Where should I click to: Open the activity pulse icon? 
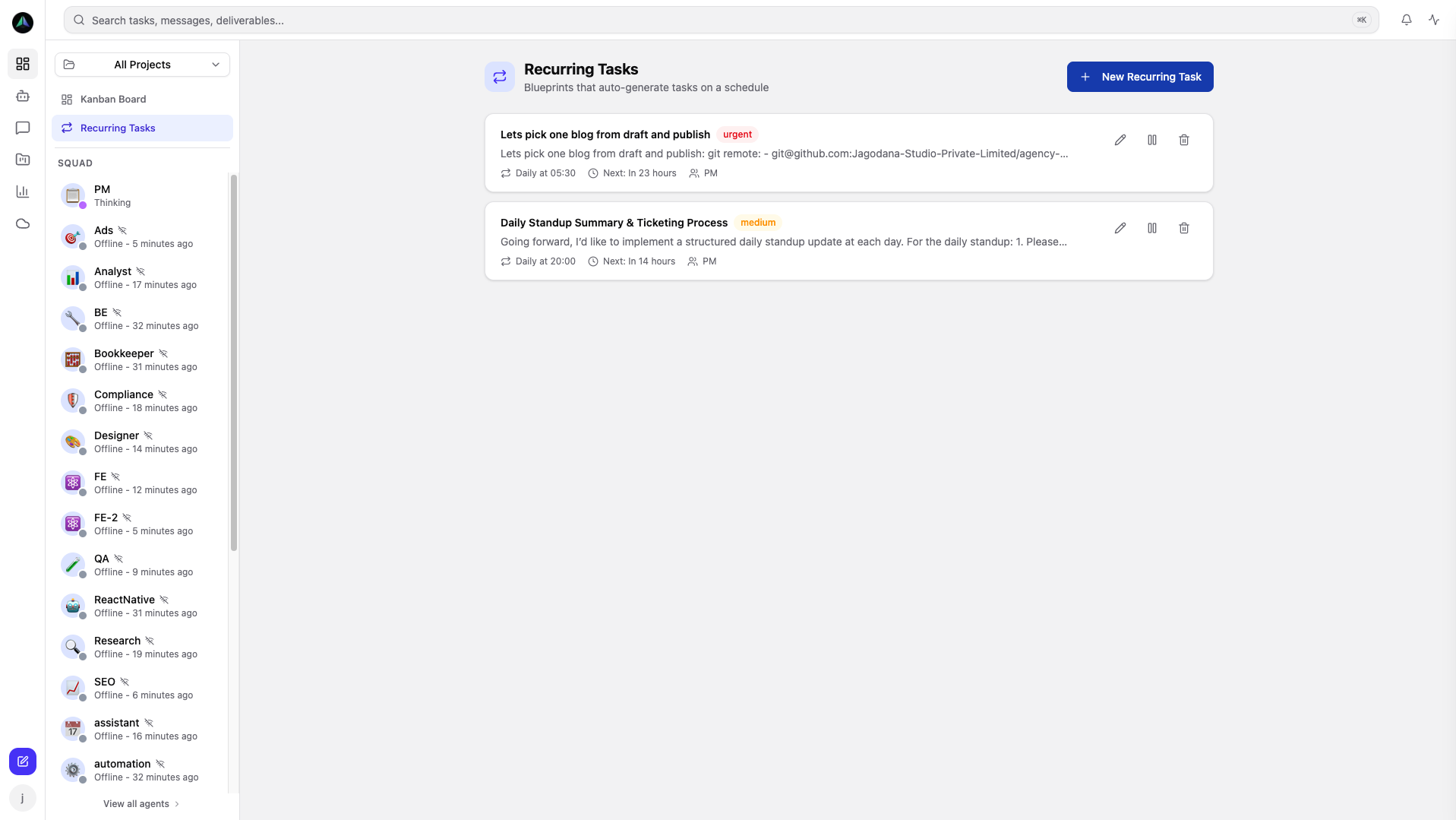coord(1433,21)
